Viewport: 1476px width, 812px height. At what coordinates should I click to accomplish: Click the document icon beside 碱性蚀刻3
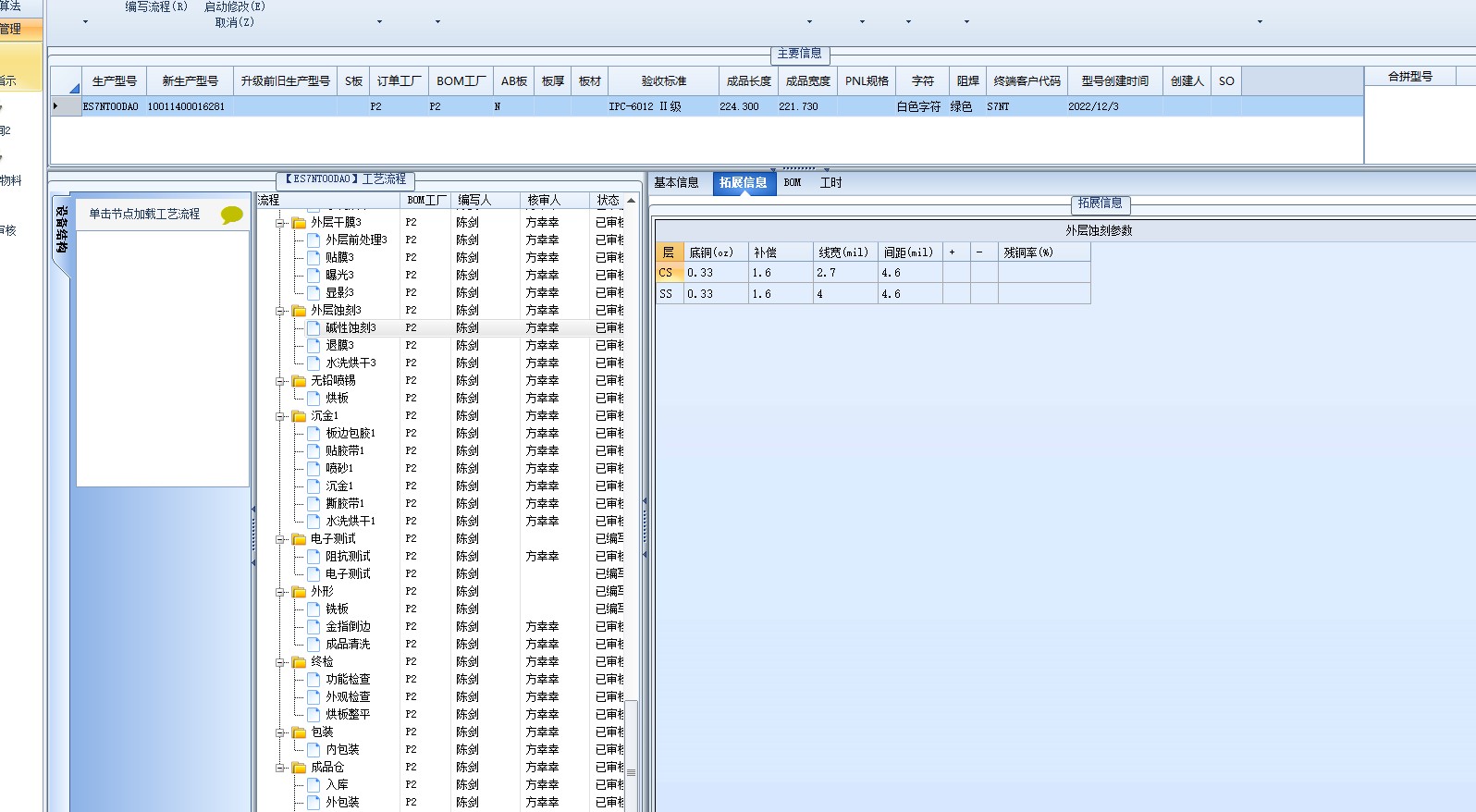click(314, 327)
